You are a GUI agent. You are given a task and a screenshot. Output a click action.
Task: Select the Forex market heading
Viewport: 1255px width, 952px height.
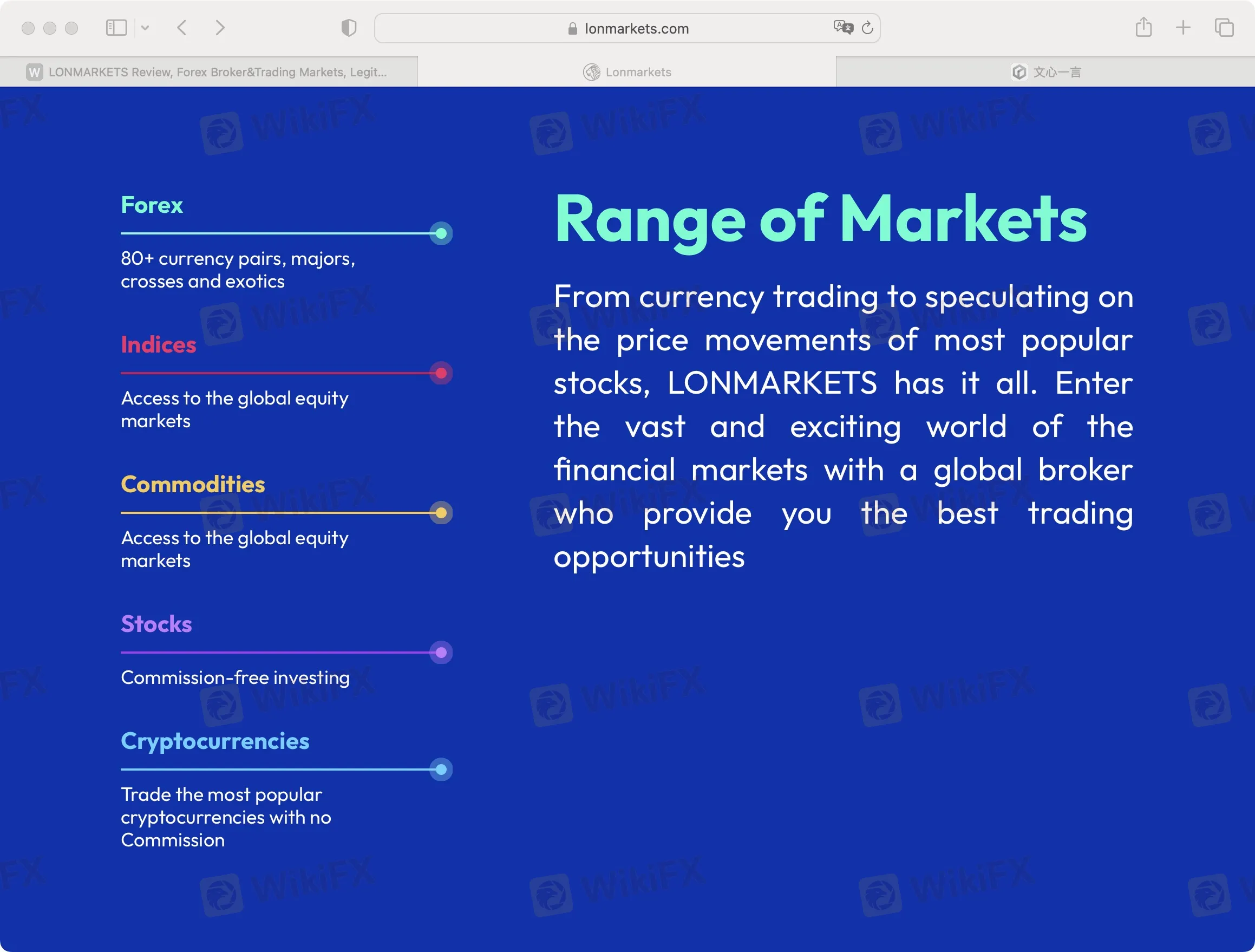pyautogui.click(x=152, y=205)
